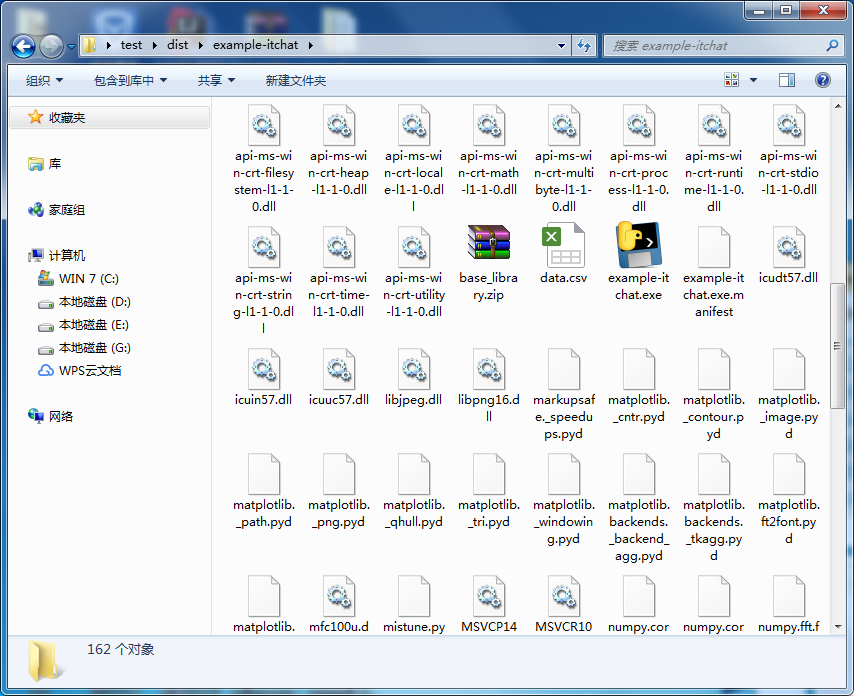Expand the breadcrumb arrow after test
854x696 pixels.
155,45
